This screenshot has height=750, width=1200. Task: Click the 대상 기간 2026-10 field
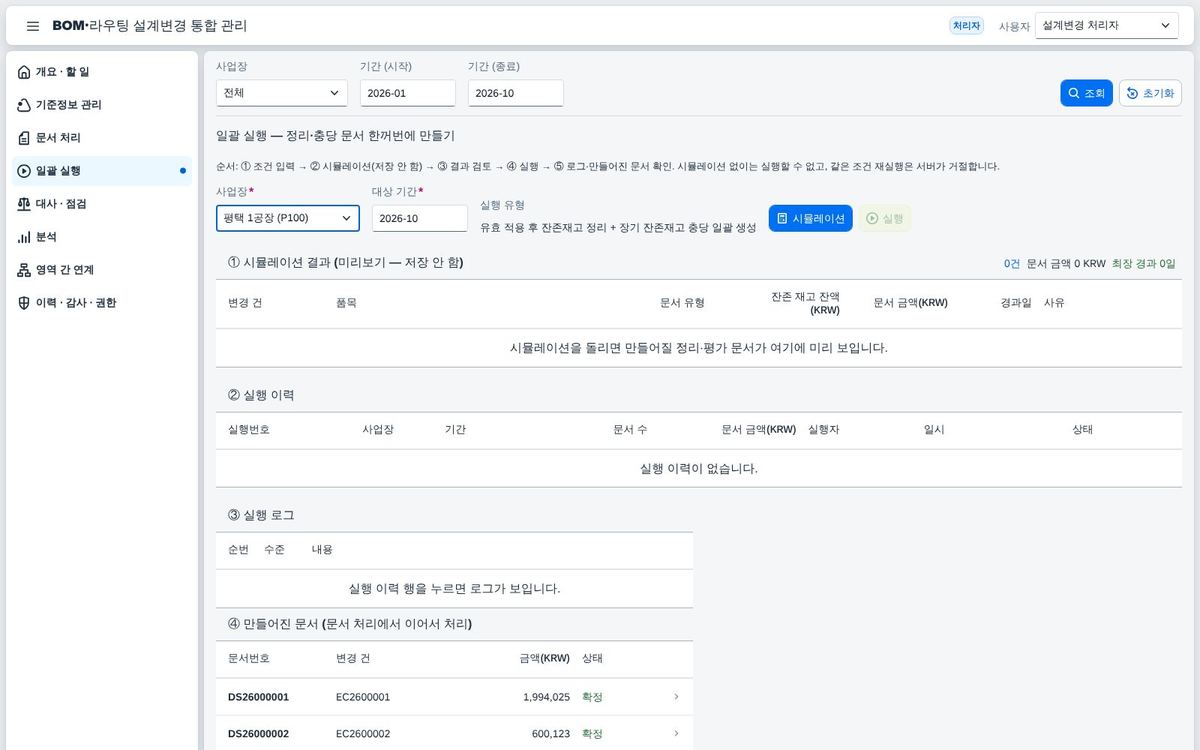[420, 218]
